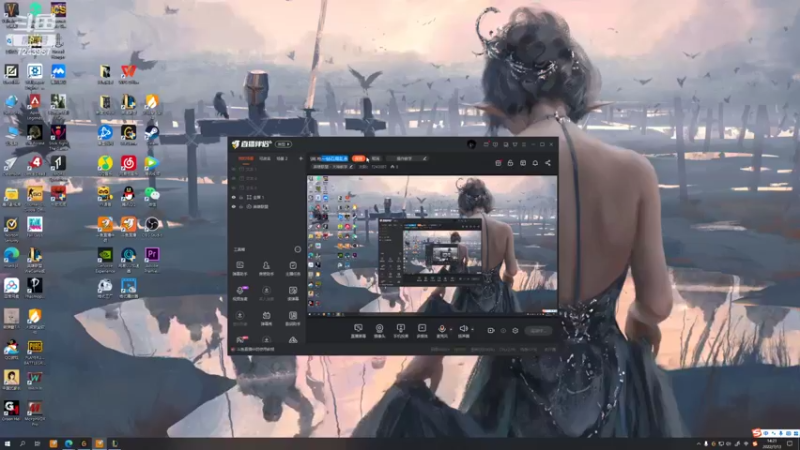Open OBS Studio desktop shortcut
The height and width of the screenshot is (450, 800).
click(152, 227)
